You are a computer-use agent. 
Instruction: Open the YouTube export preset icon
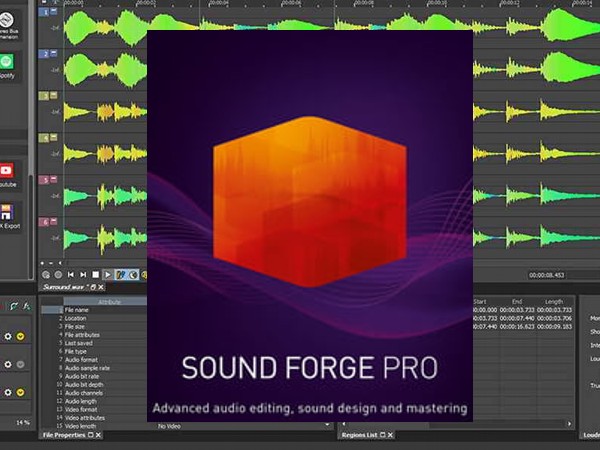tap(6, 171)
